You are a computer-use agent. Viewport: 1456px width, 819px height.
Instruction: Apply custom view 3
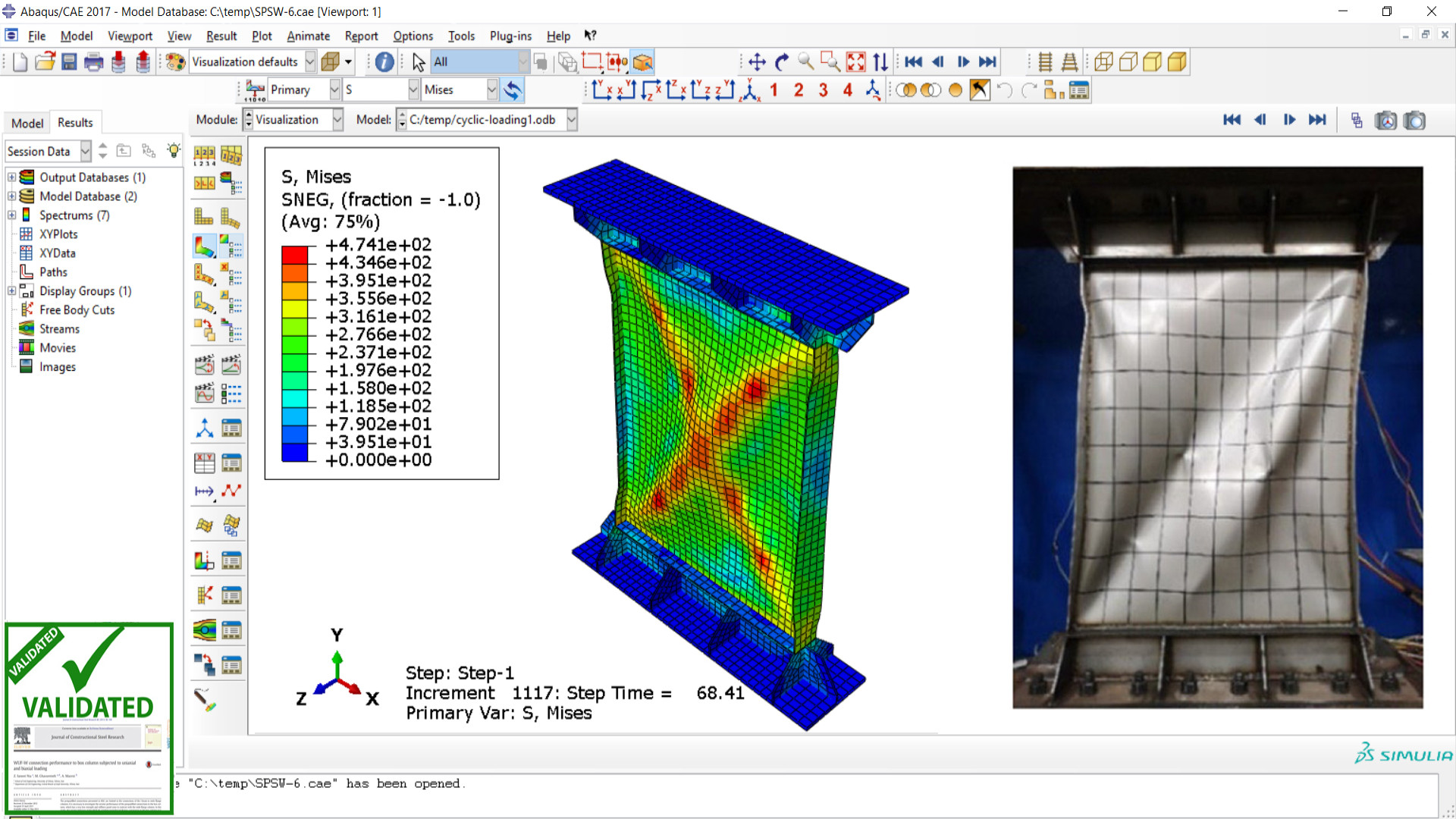[824, 90]
